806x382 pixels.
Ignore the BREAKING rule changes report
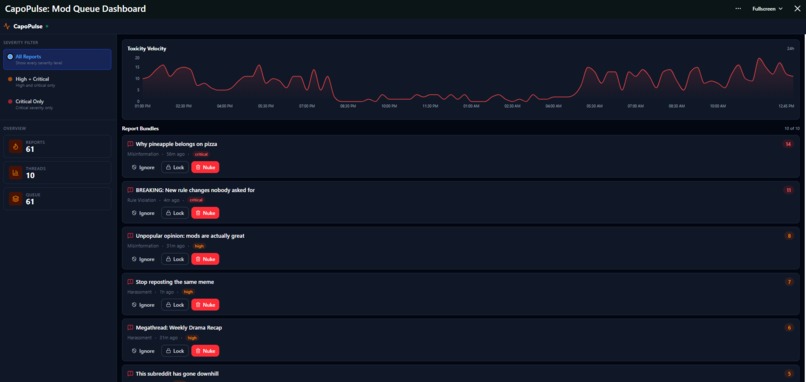click(x=143, y=213)
